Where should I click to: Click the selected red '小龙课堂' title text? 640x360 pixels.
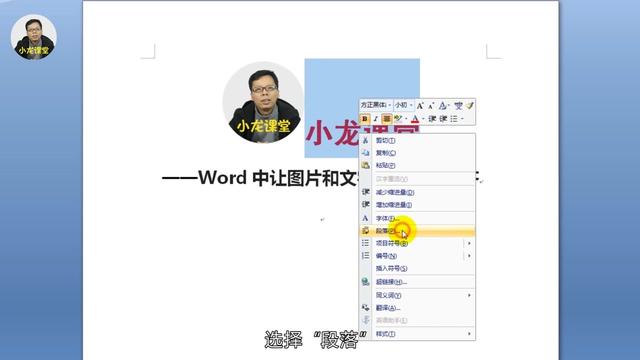tap(333, 134)
